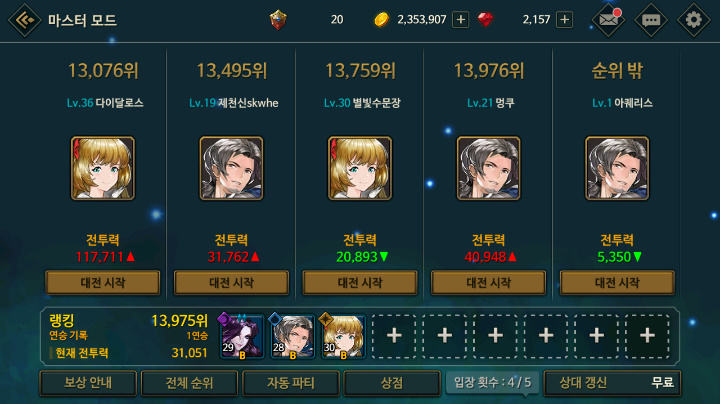Open the mailbox envelope icon
This screenshot has height=404, width=720.
[x=608, y=20]
